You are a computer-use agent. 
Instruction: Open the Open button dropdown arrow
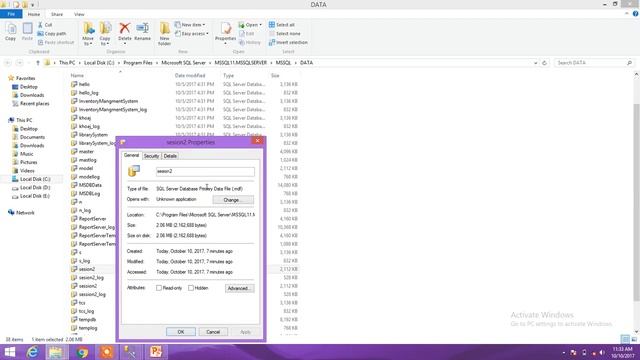260,25
